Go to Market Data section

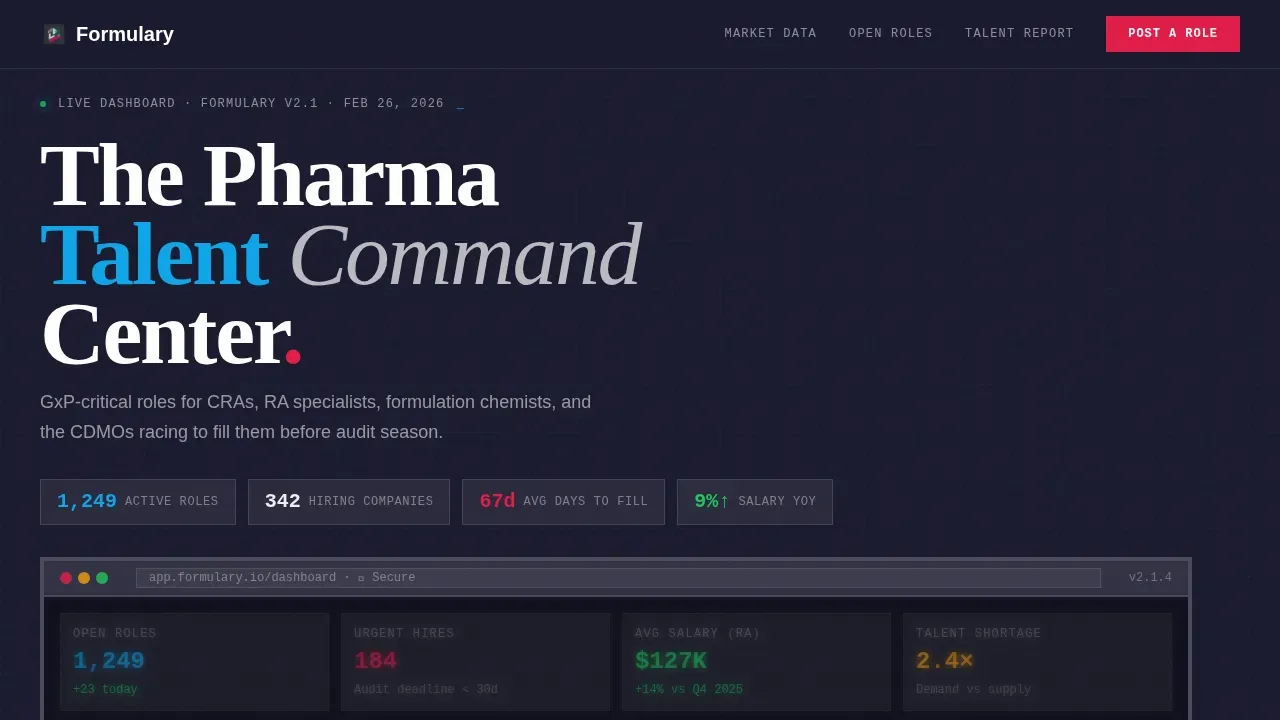770,34
